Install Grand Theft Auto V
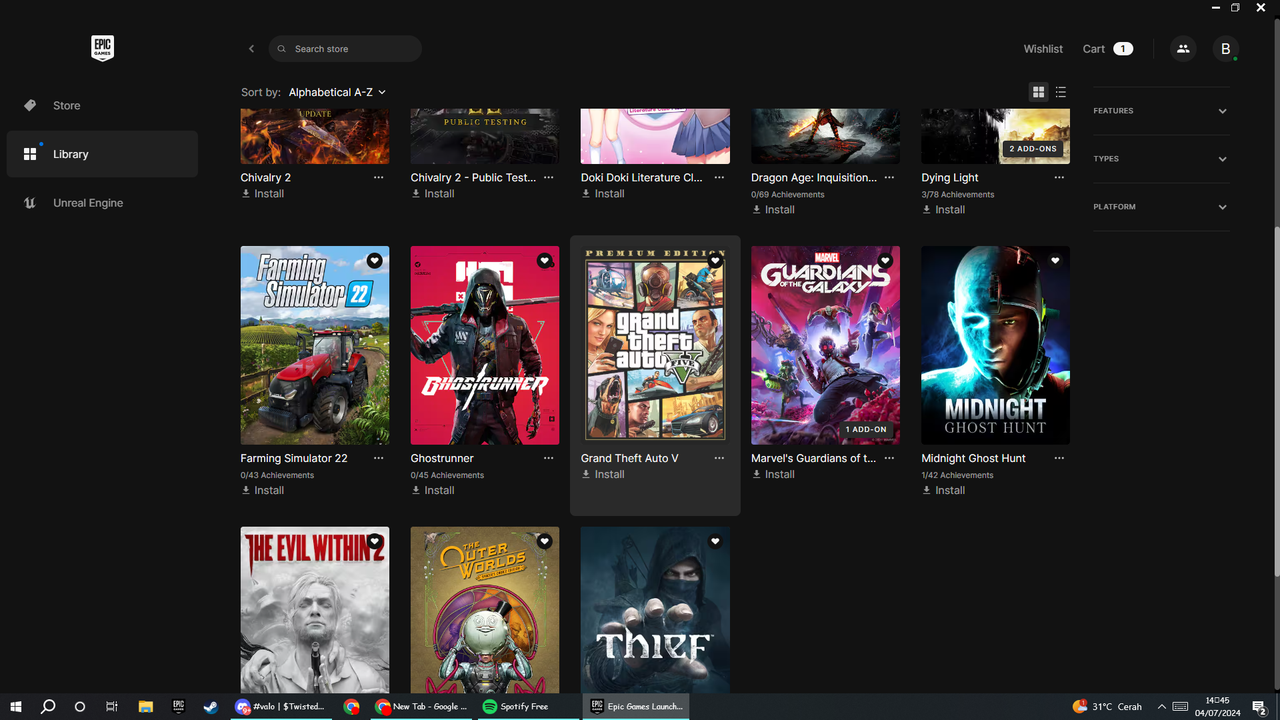 pyautogui.click(x=603, y=475)
